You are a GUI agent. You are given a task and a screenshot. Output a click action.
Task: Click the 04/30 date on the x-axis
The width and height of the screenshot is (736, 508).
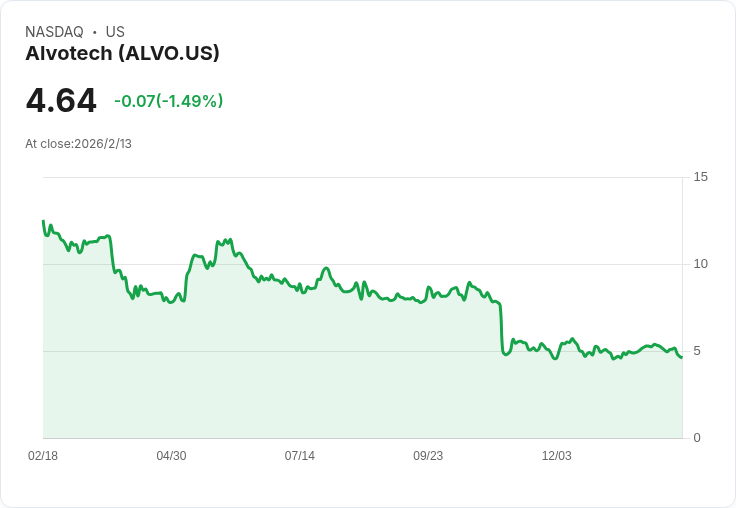coord(171,456)
